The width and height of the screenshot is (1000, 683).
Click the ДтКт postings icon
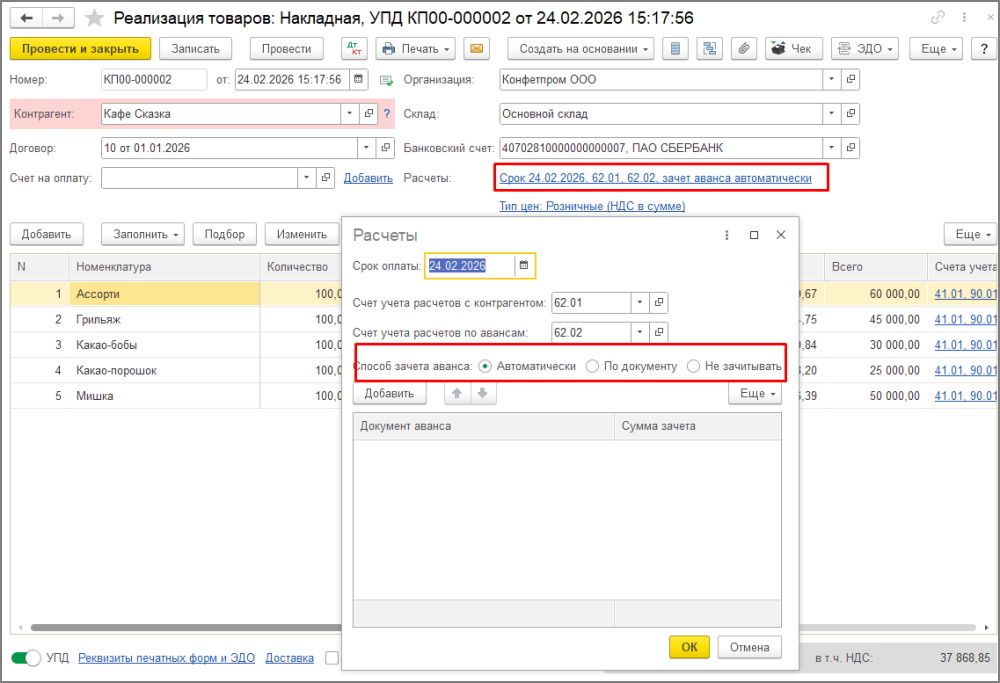[x=354, y=49]
